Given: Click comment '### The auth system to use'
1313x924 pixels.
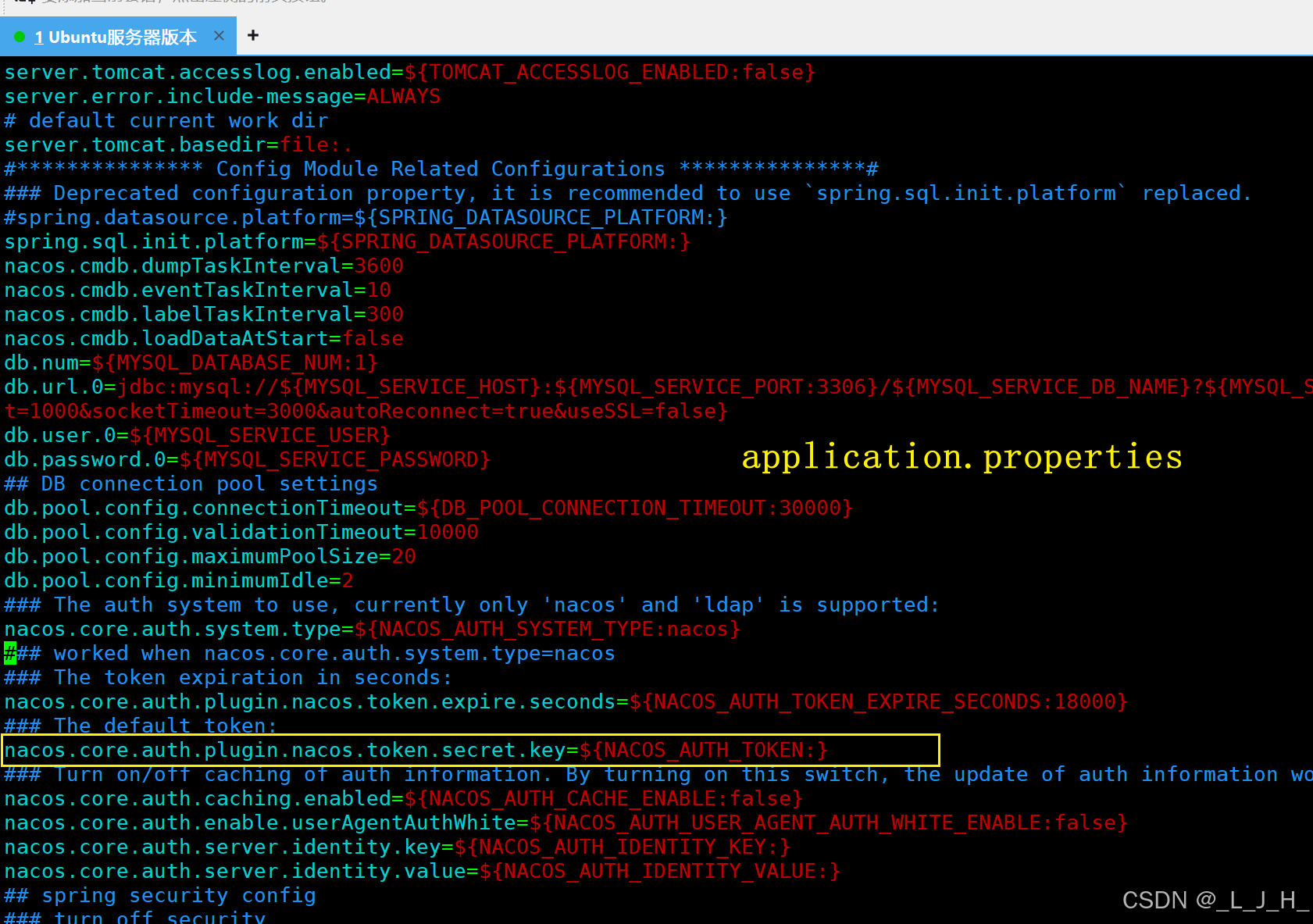Looking at the screenshot, I should 472,605.
